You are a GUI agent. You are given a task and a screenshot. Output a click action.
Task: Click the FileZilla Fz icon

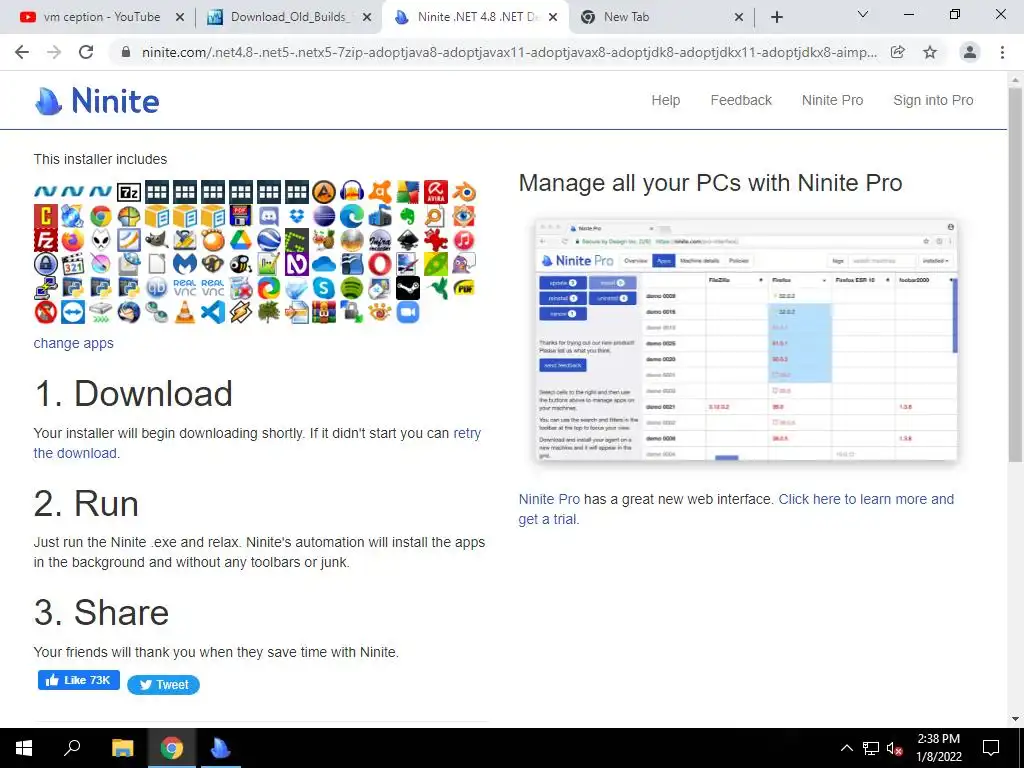(46, 240)
